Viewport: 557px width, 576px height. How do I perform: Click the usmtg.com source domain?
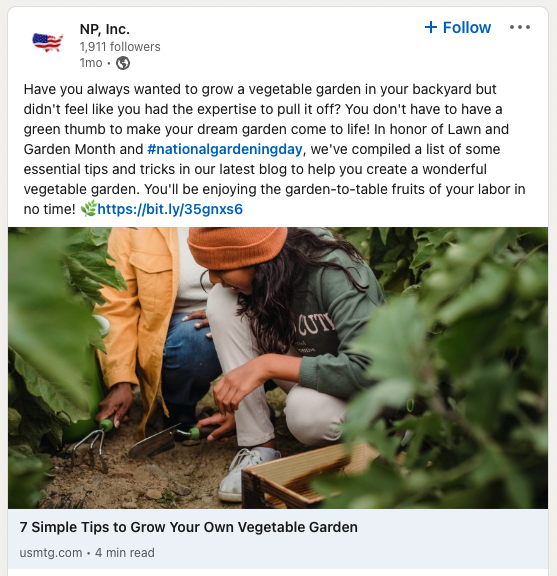51,552
